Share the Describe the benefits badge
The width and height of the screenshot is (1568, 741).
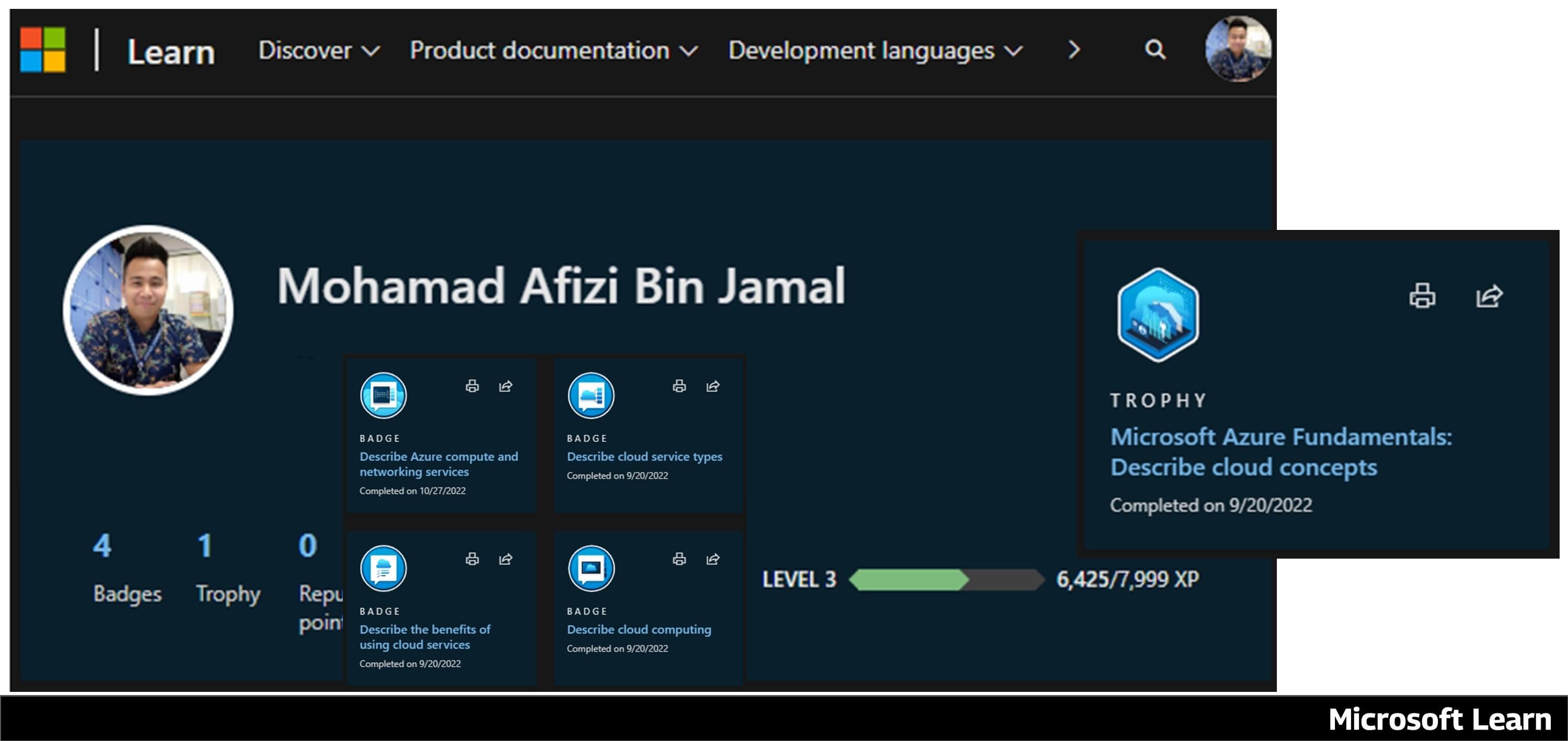[x=505, y=559]
